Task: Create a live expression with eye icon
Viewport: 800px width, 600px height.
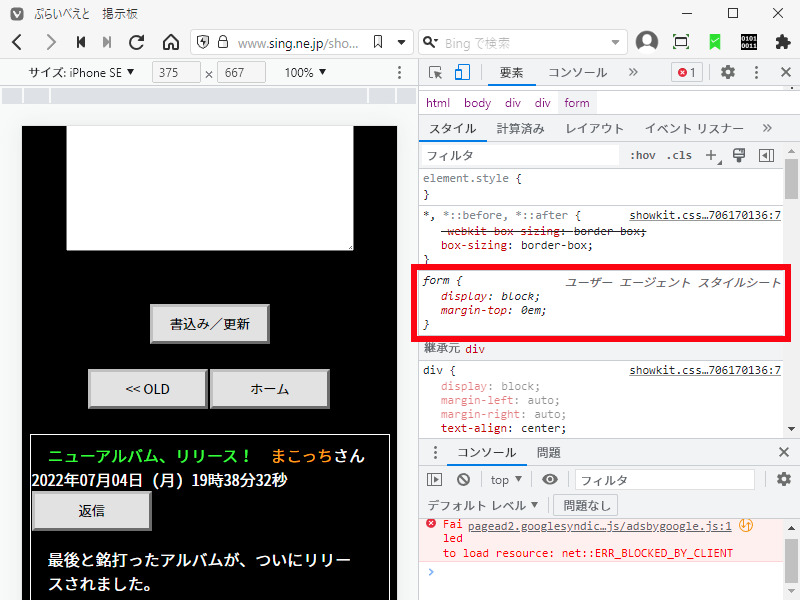Action: 549,480
